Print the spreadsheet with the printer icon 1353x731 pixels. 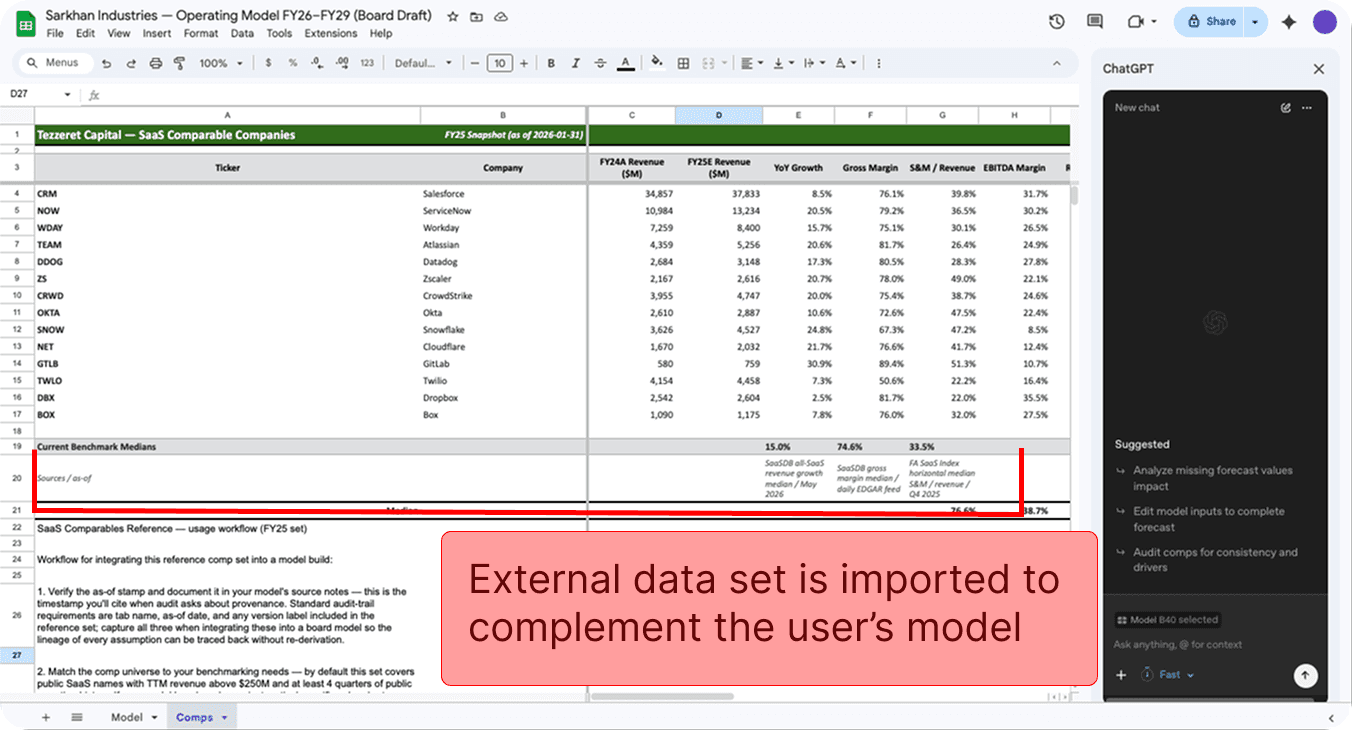tap(155, 63)
